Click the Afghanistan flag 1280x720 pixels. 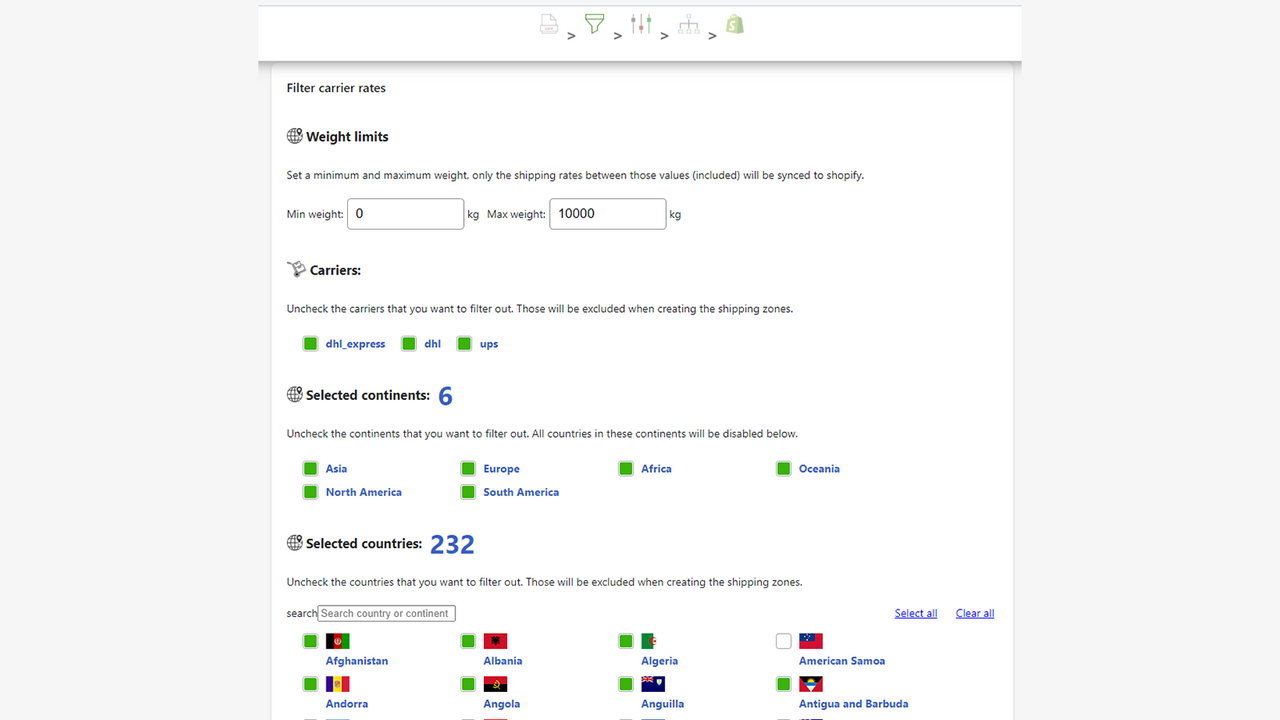(x=338, y=641)
